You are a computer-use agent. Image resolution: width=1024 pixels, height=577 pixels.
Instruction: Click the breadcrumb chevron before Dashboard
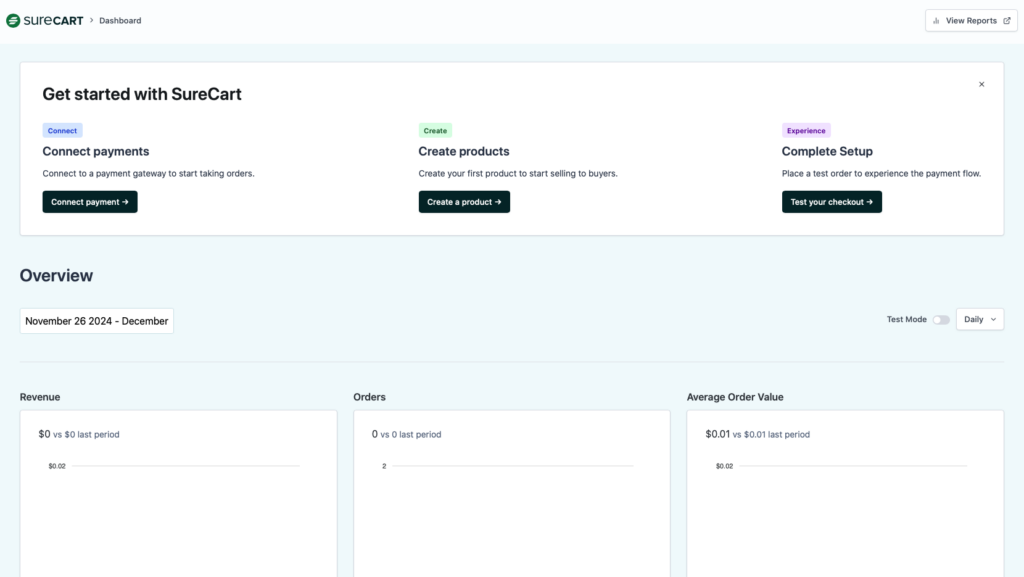tap(91, 20)
